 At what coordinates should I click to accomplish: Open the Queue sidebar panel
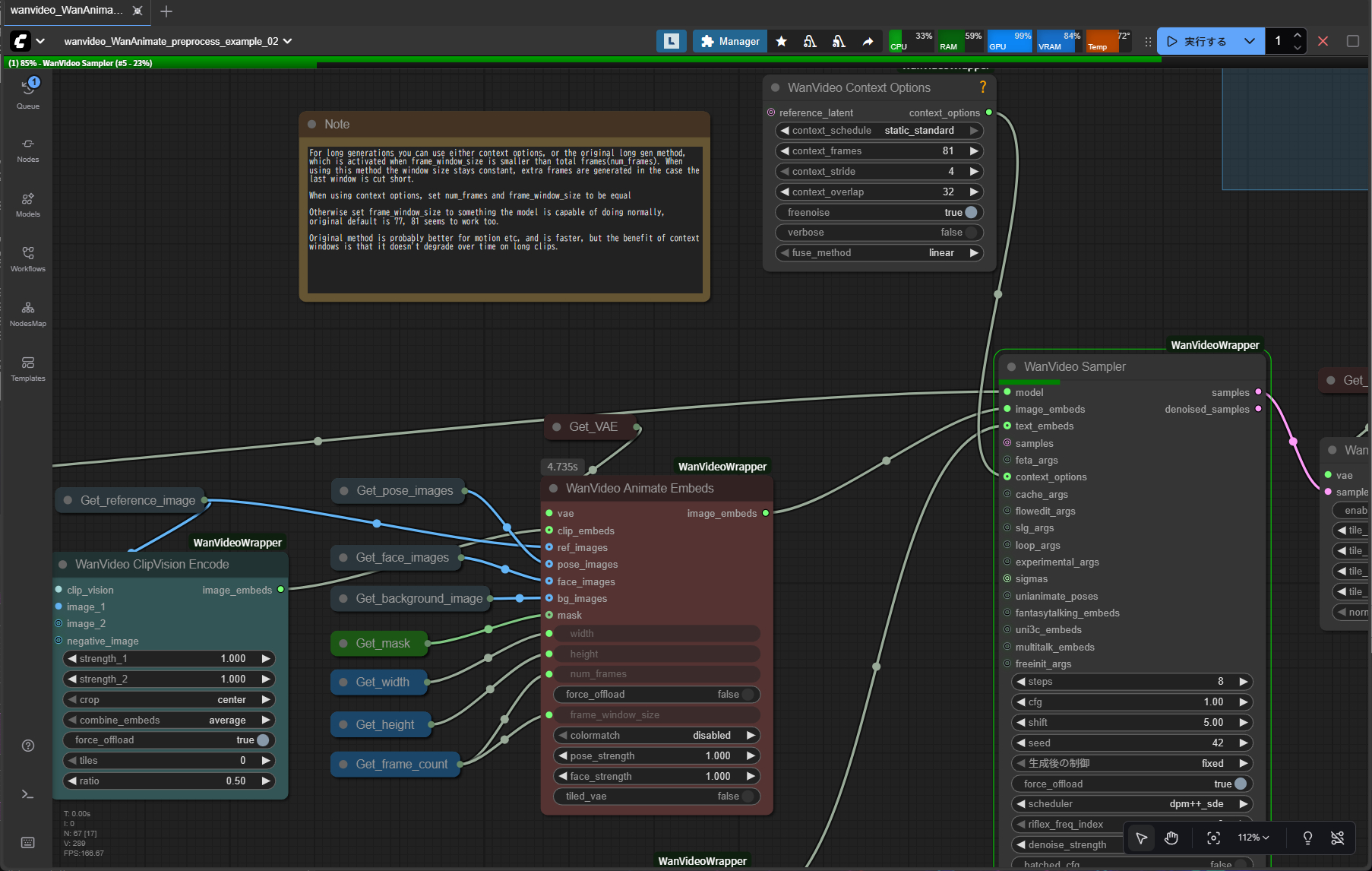click(x=28, y=94)
